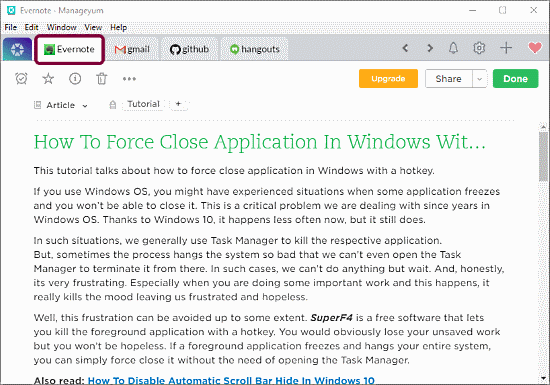
Task: Delete note with trash icon
Action: click(102, 79)
